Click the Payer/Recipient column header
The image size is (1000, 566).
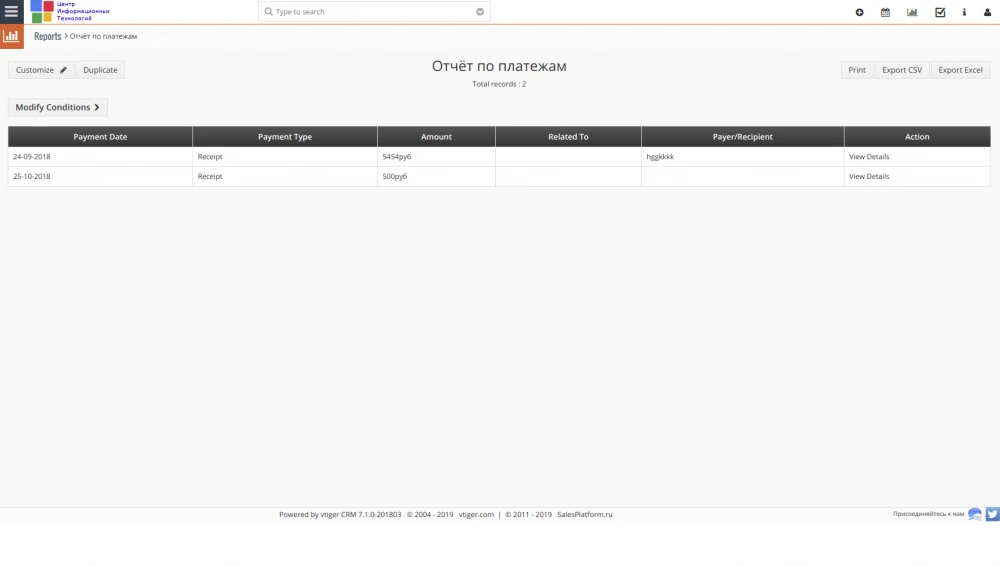coord(742,137)
